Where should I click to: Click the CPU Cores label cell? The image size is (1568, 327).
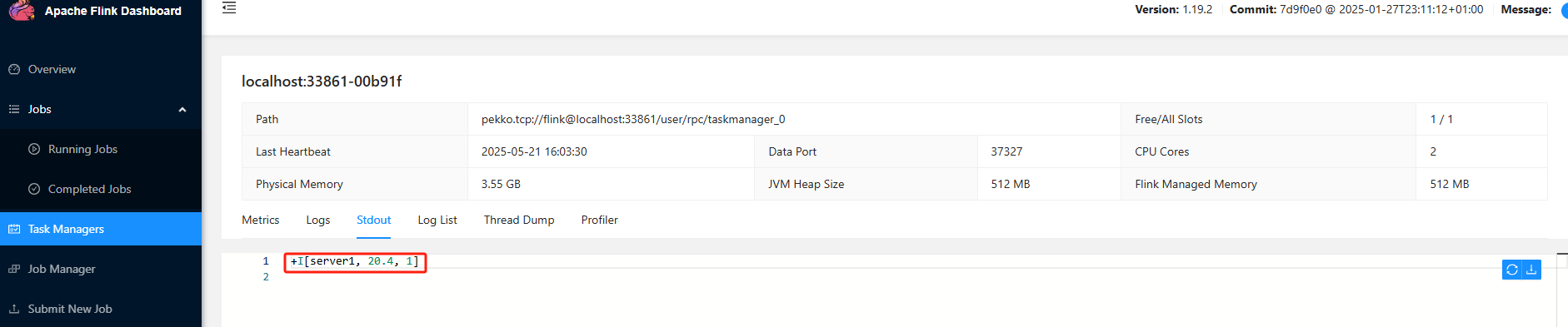coord(1268,151)
